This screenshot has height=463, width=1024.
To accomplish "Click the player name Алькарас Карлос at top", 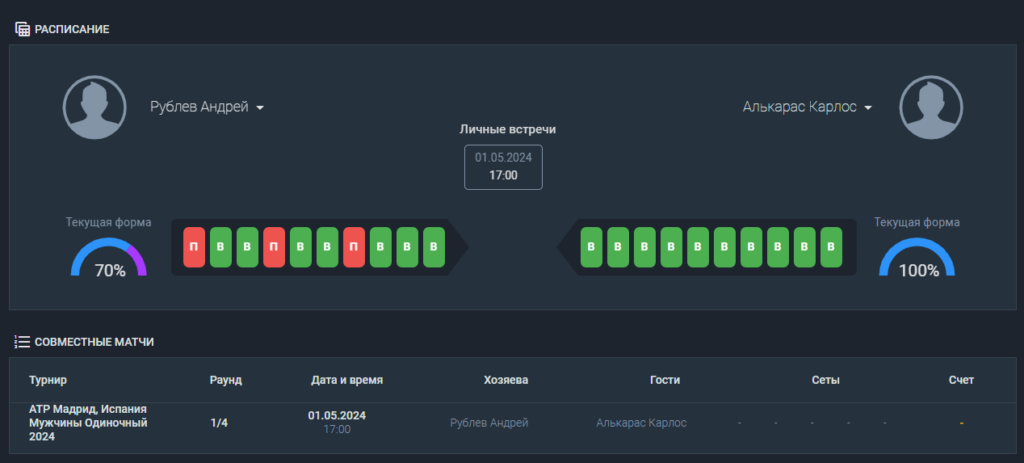I will coord(799,107).
